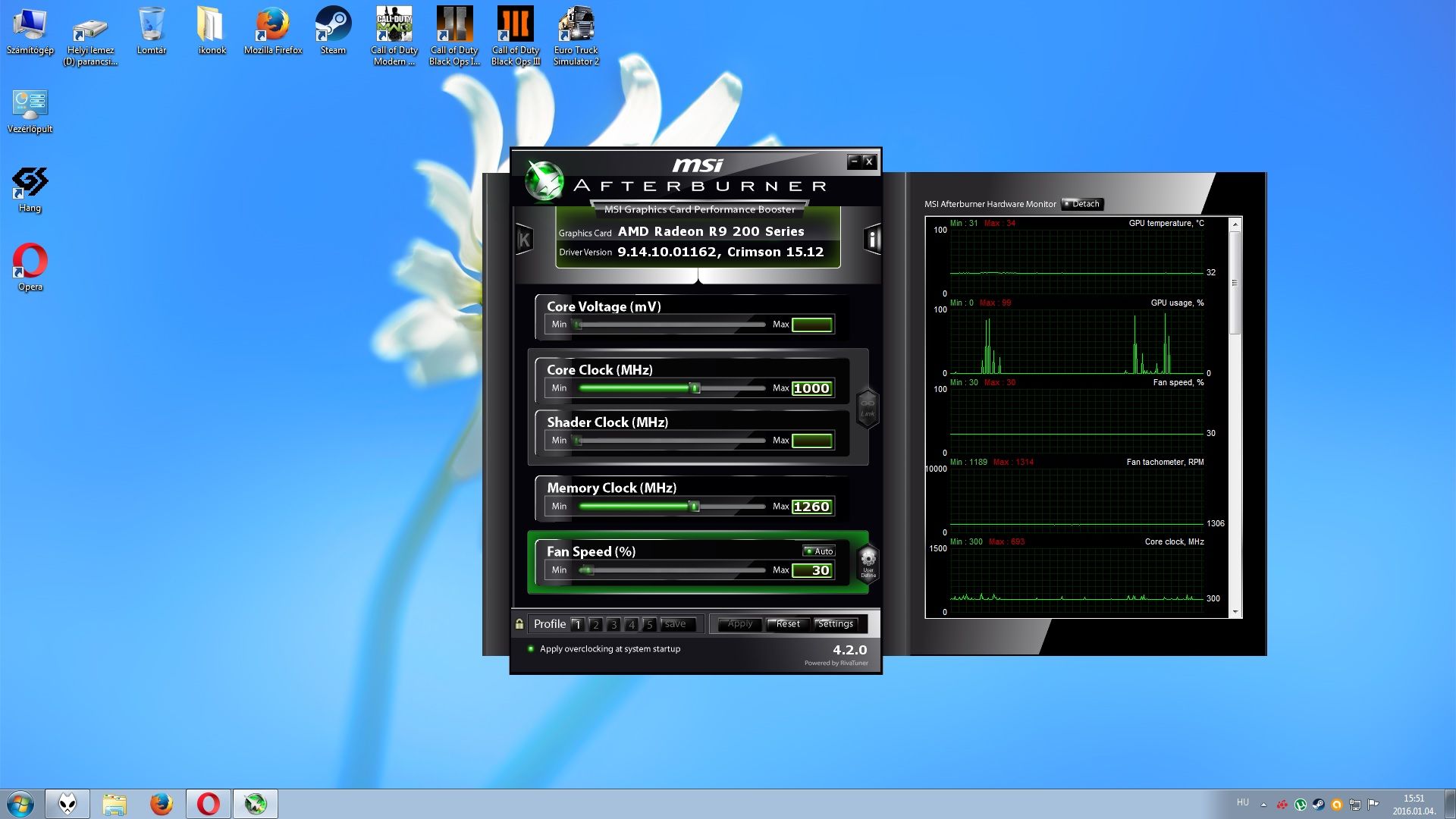
Task: Select profile slot 3
Action: coord(614,625)
